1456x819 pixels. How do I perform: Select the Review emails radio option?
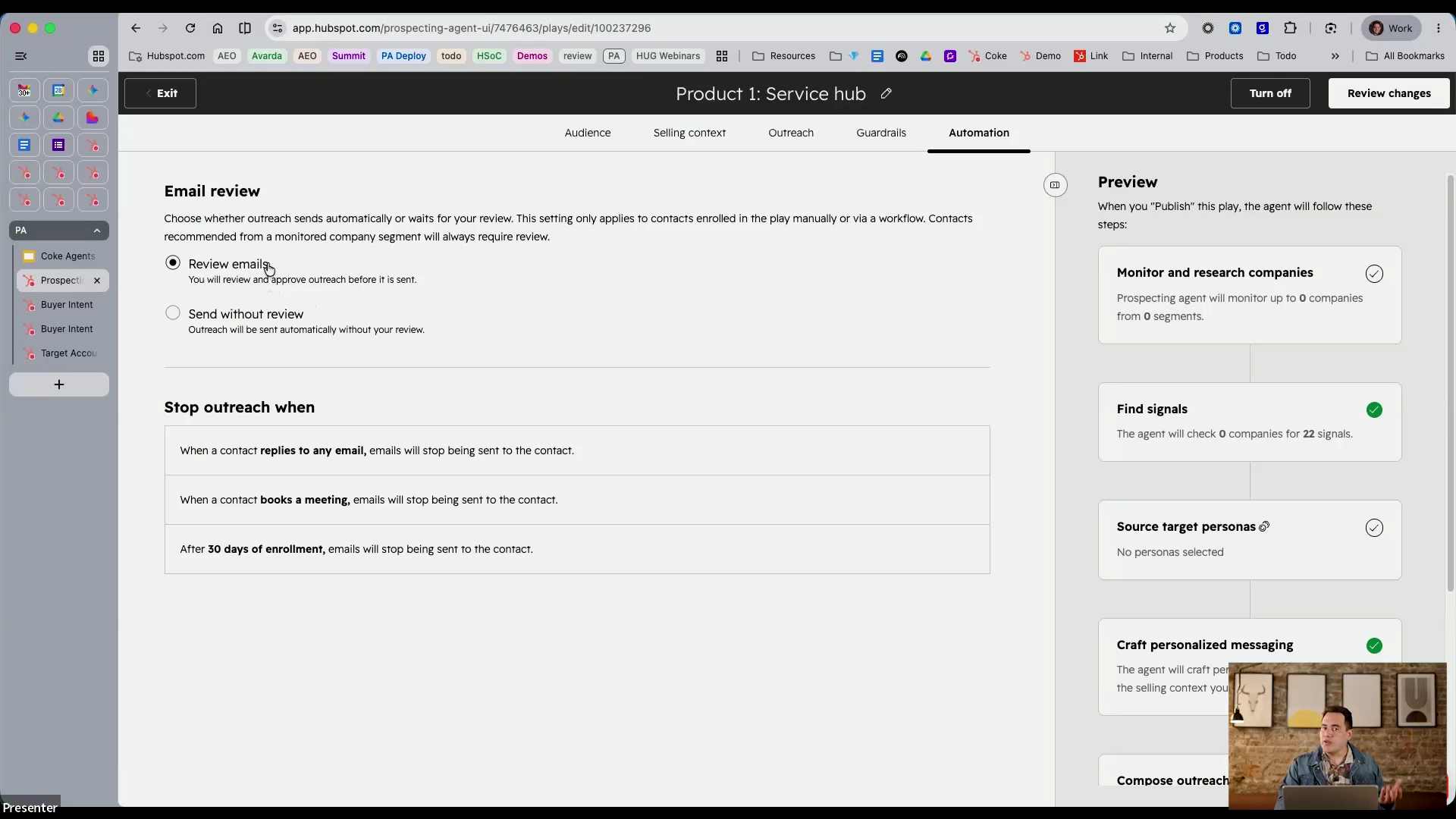(173, 262)
